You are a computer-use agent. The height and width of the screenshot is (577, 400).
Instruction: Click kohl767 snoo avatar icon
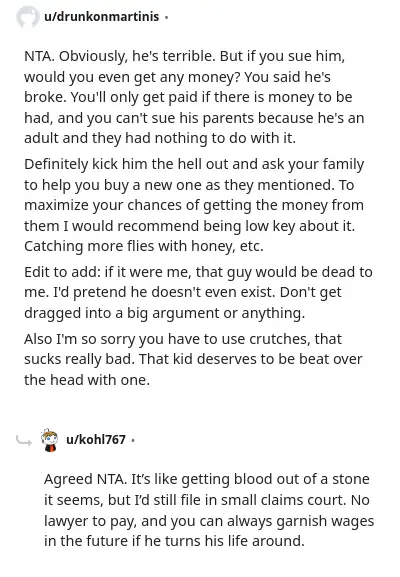50,440
